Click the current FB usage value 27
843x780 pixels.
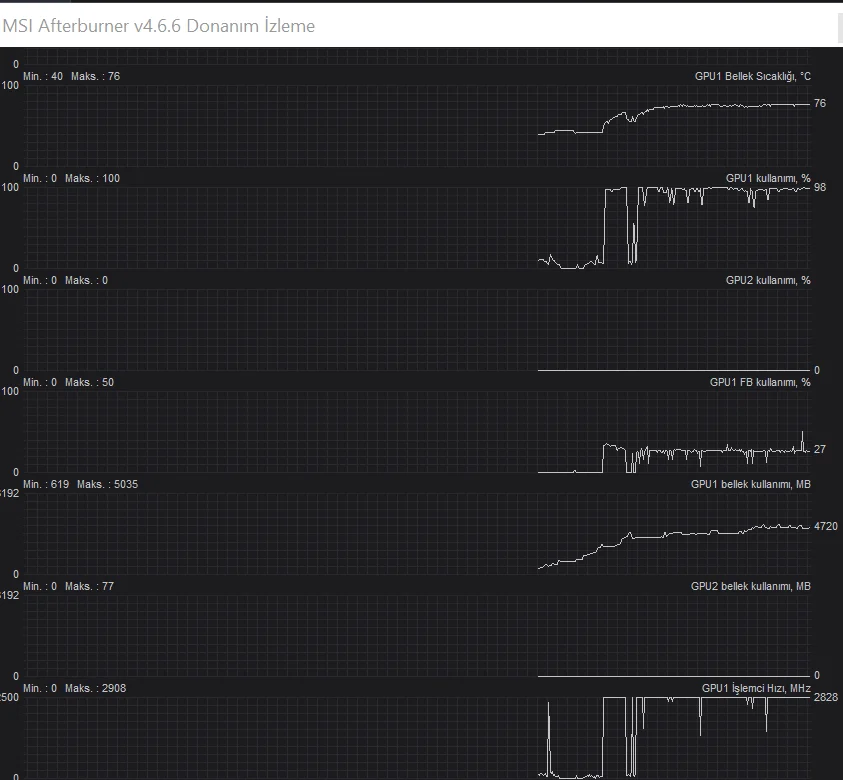point(820,449)
